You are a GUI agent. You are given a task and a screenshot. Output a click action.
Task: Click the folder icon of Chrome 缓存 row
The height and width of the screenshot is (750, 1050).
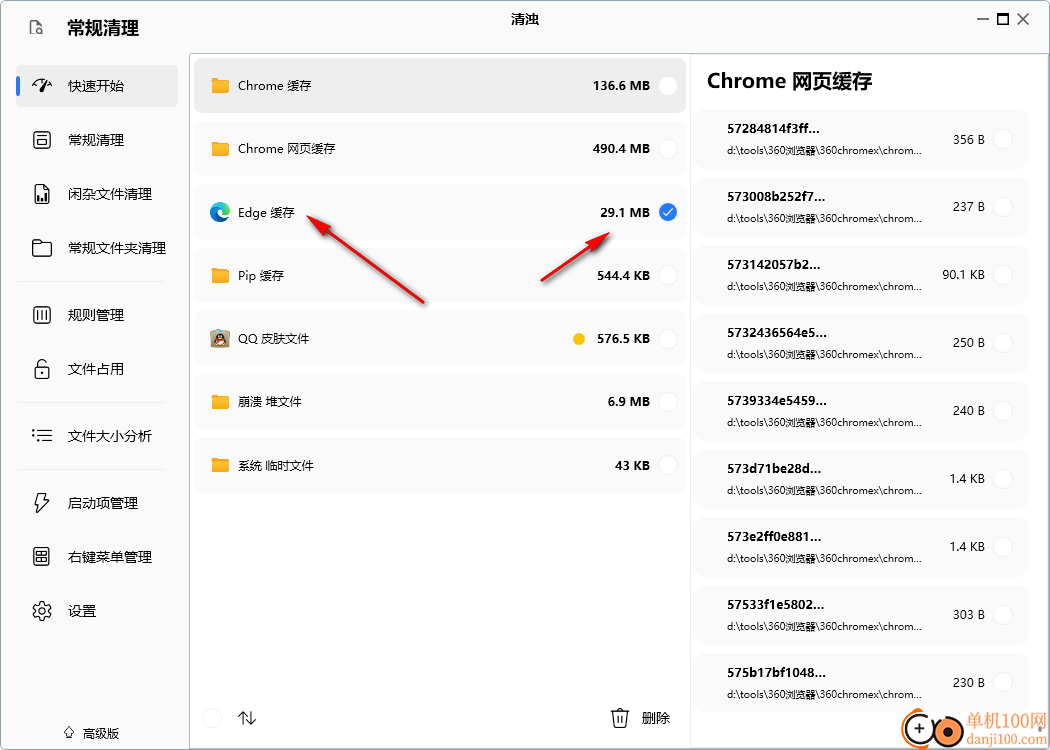pyautogui.click(x=220, y=86)
